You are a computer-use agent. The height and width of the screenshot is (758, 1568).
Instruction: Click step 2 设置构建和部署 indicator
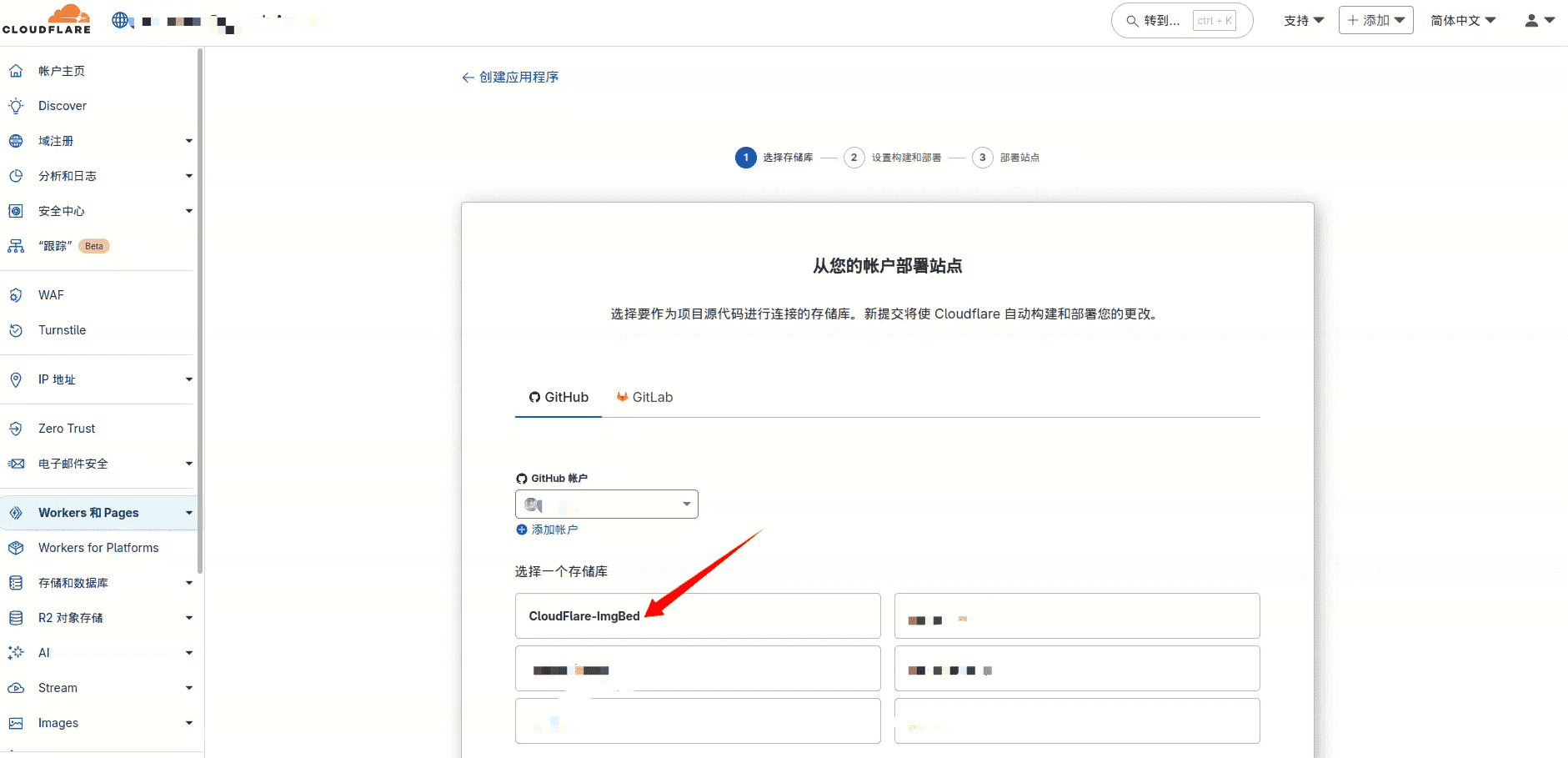[x=893, y=158]
